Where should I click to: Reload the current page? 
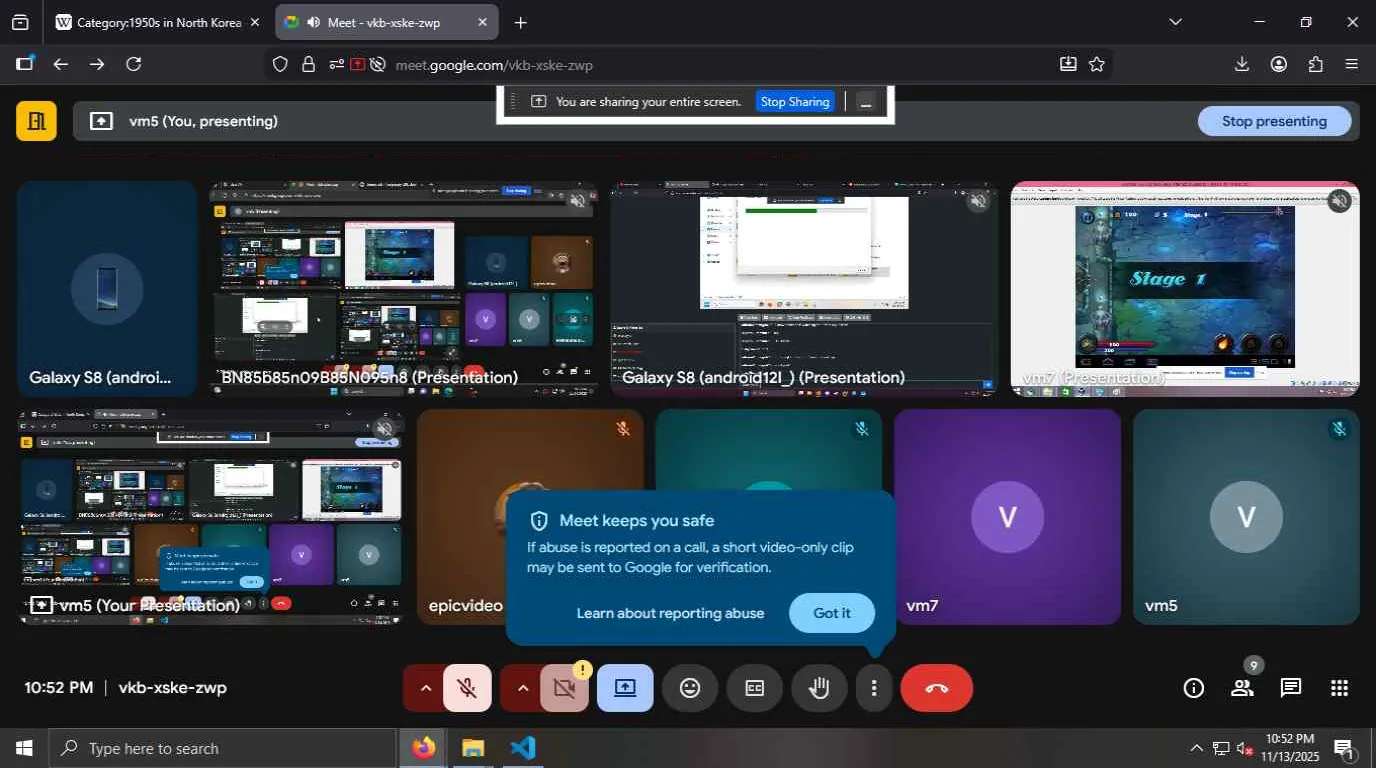point(133,64)
